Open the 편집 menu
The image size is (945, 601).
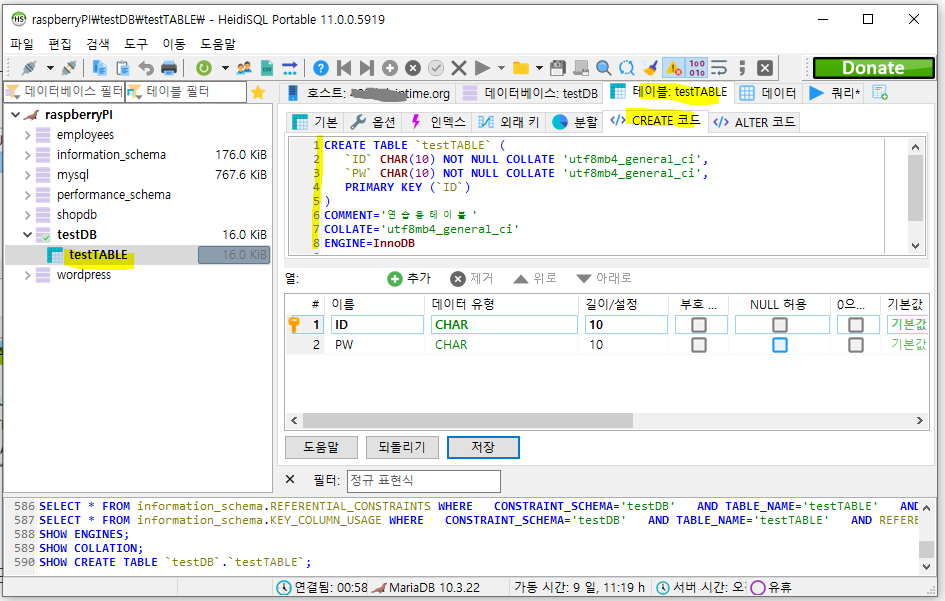pyautogui.click(x=60, y=44)
